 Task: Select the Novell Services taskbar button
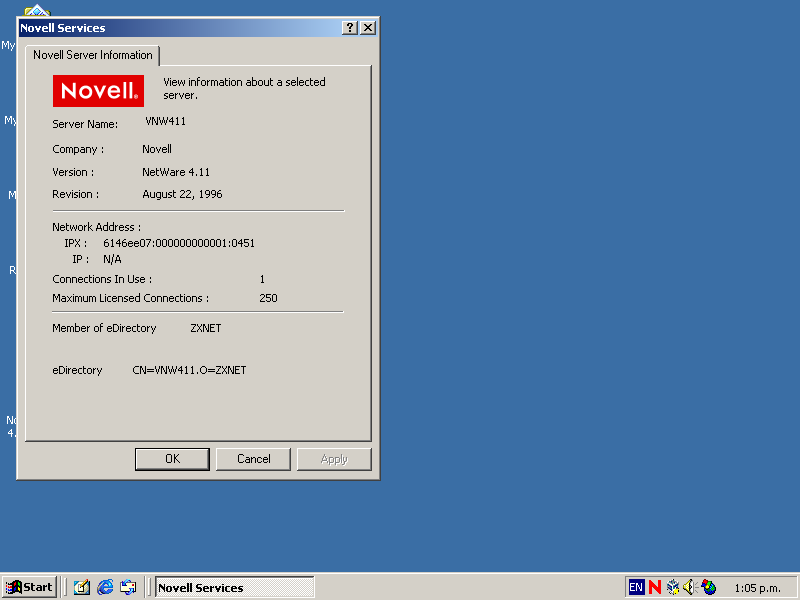(x=234, y=587)
